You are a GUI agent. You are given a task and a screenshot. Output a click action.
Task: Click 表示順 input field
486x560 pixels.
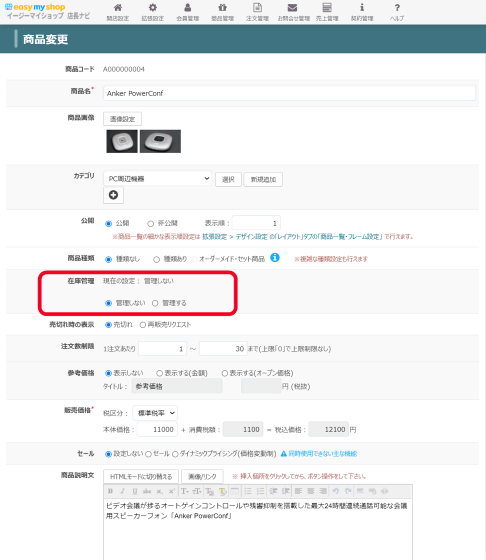point(256,223)
